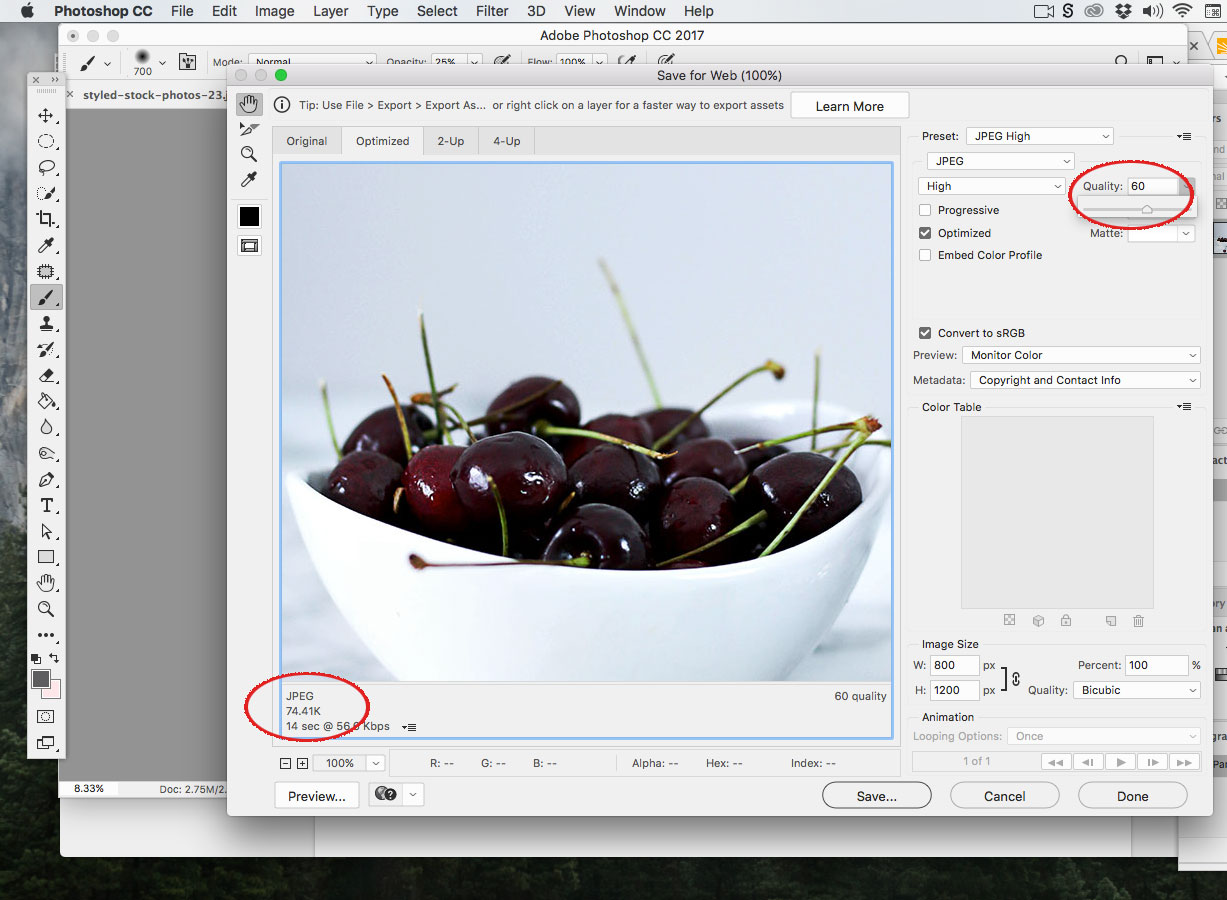The height and width of the screenshot is (900, 1227).
Task: Open the Preset dropdown showing JPEG High
Action: 1040,136
